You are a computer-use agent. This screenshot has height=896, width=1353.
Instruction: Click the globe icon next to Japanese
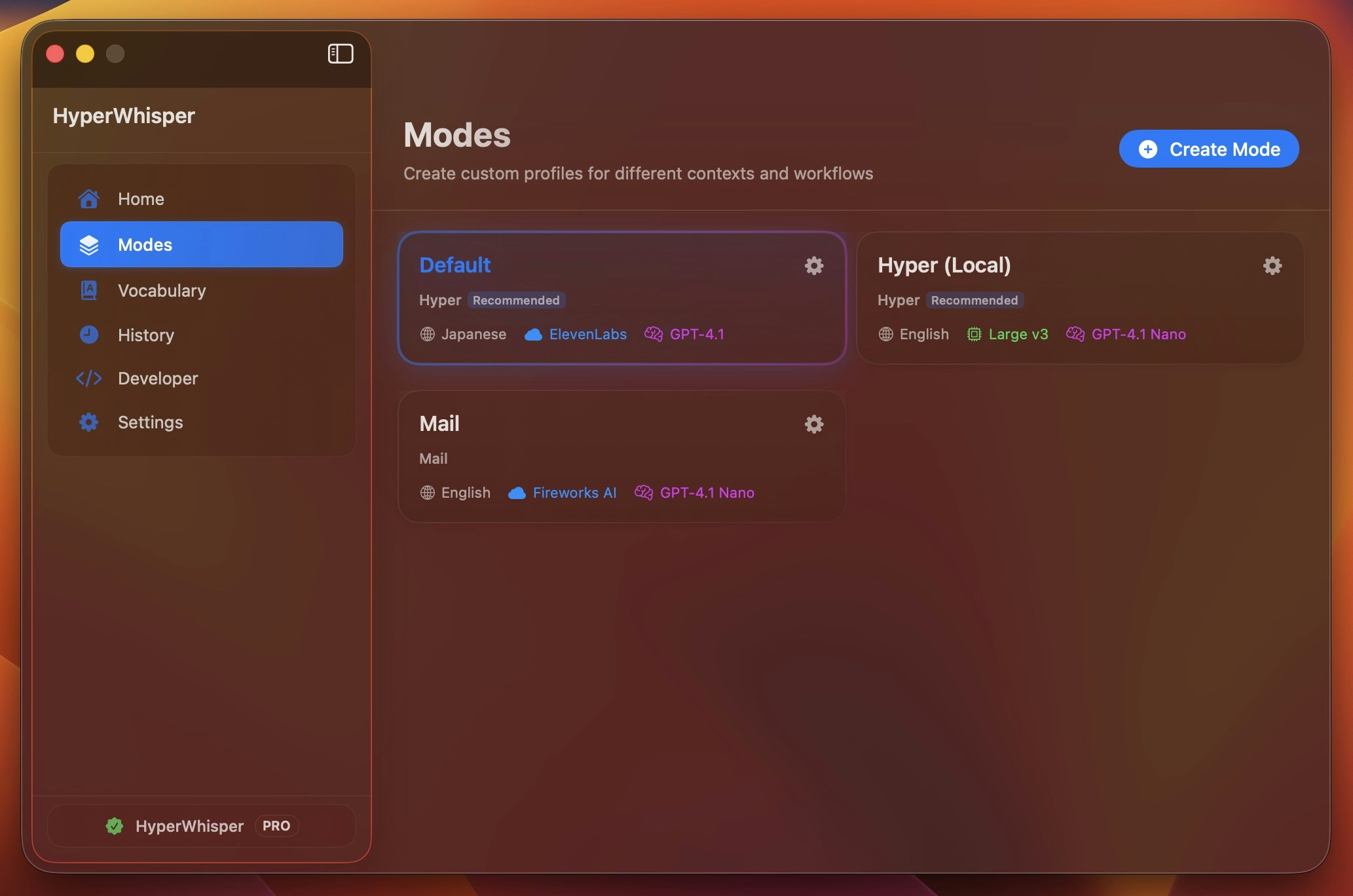[427, 334]
